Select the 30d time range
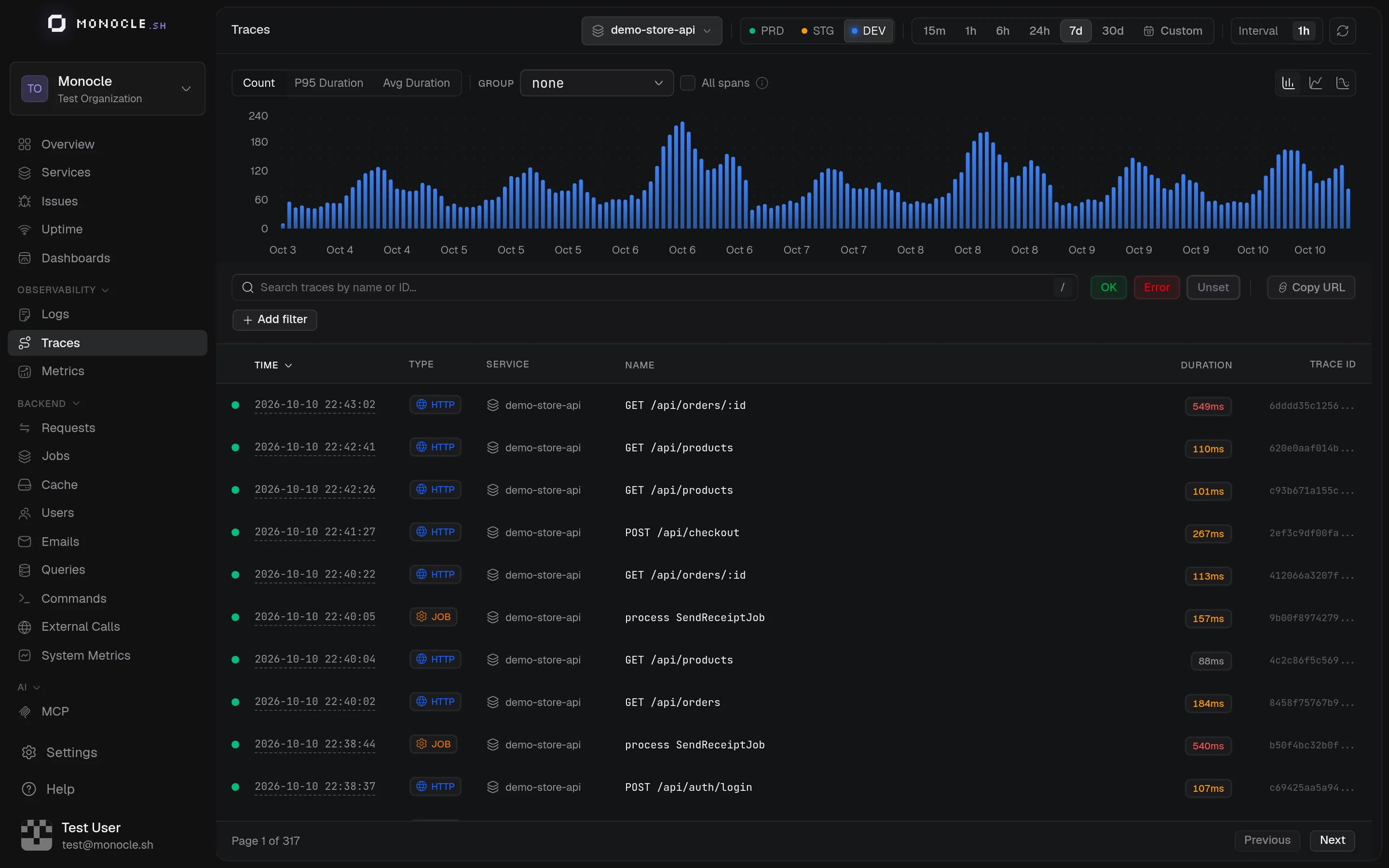This screenshot has height=868, width=1389. tap(1112, 31)
